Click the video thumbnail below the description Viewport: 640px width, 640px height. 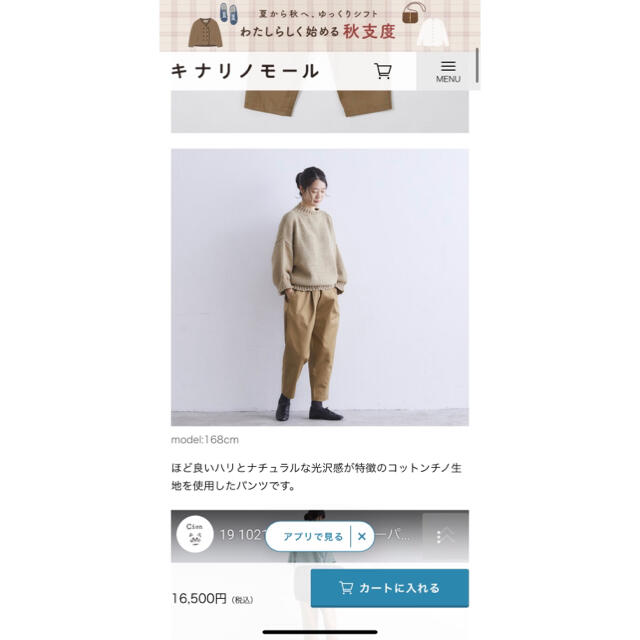click(320, 536)
